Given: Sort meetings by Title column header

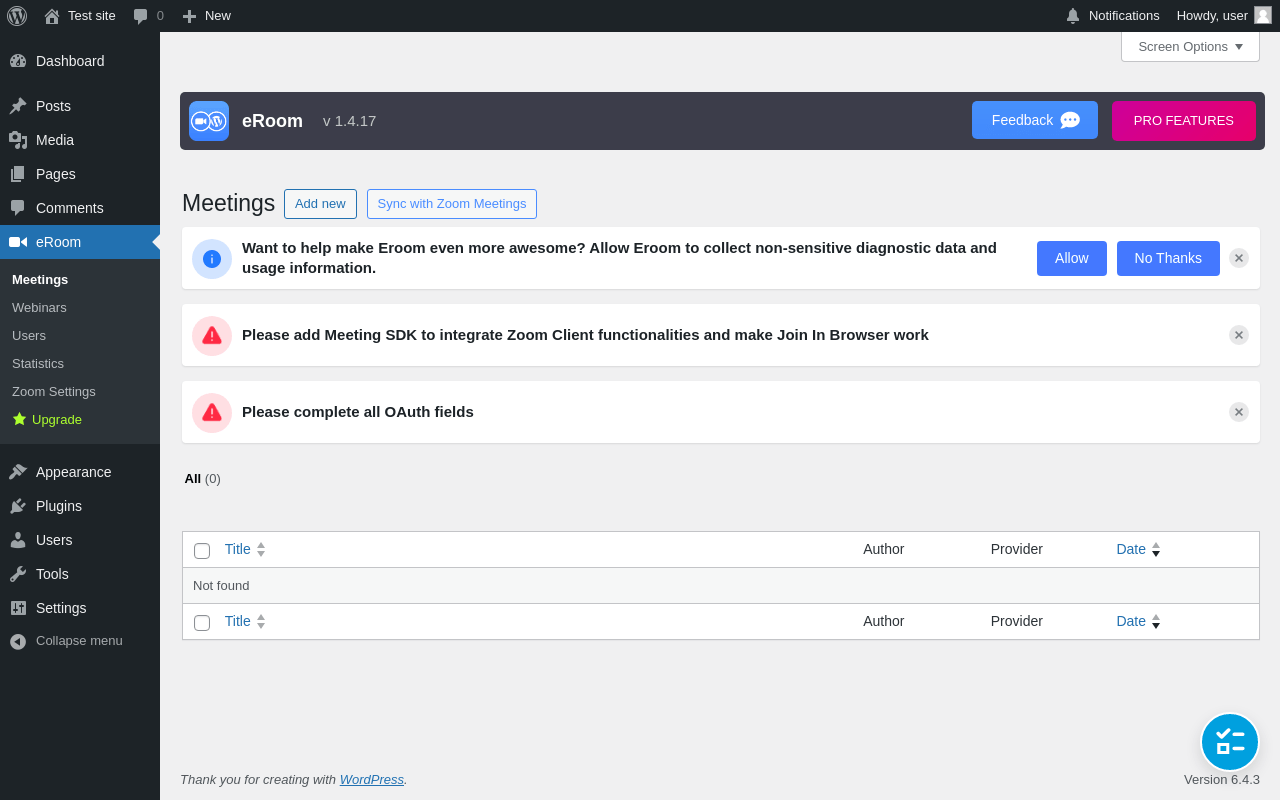Looking at the screenshot, I should click(x=238, y=549).
